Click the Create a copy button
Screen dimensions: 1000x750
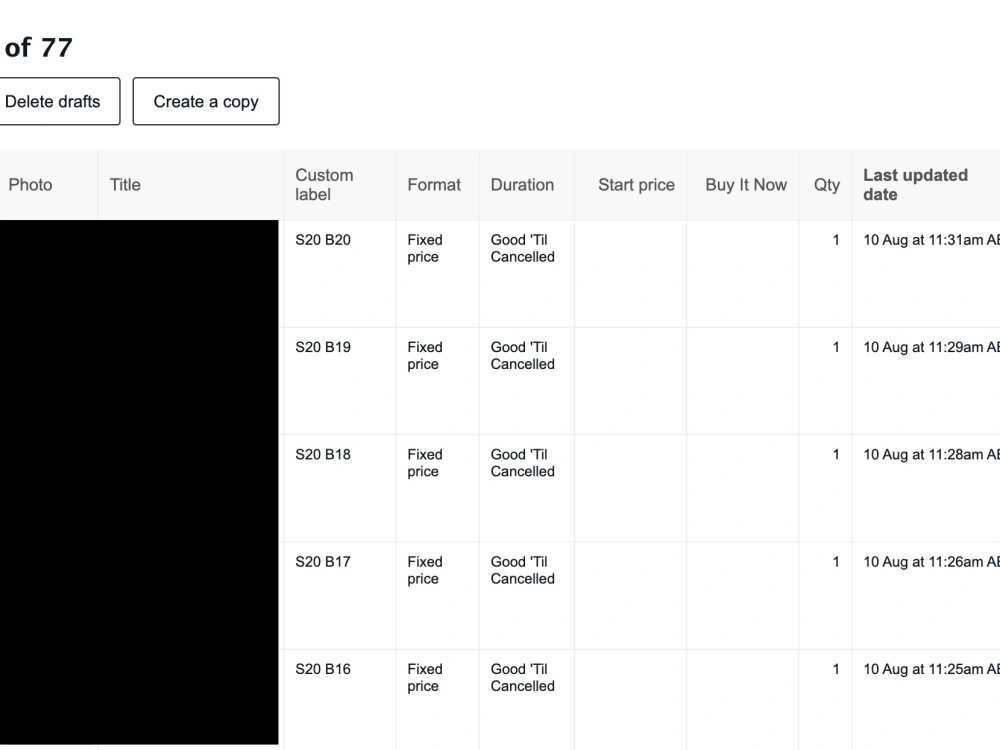tap(205, 101)
